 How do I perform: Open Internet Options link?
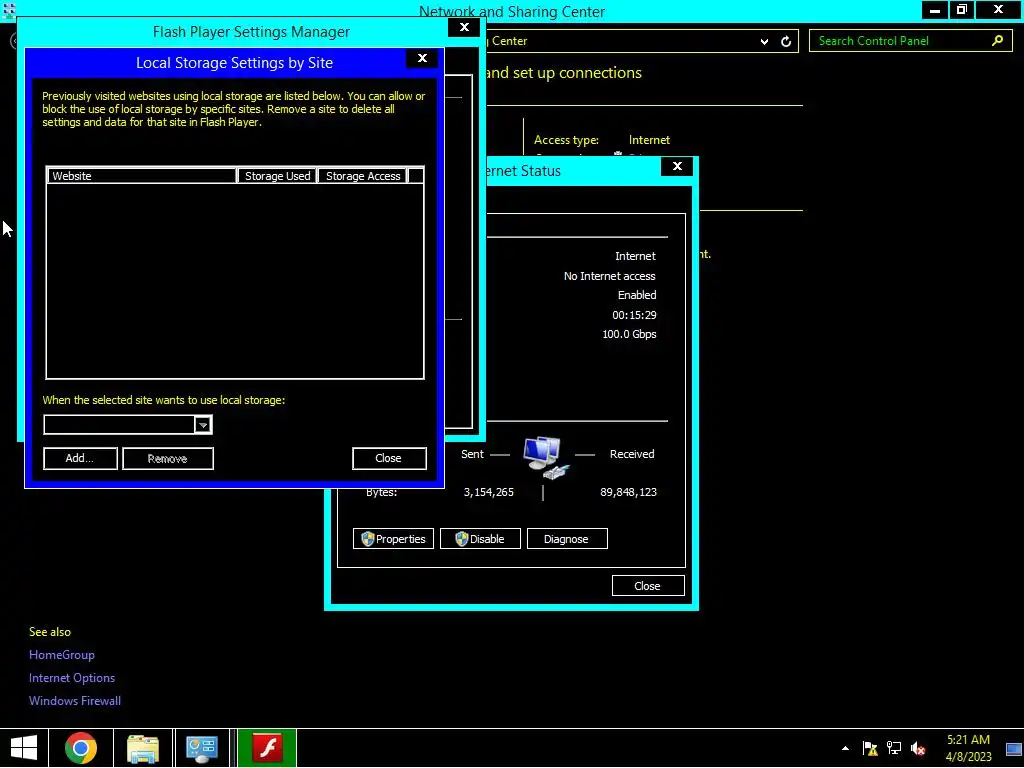click(72, 678)
